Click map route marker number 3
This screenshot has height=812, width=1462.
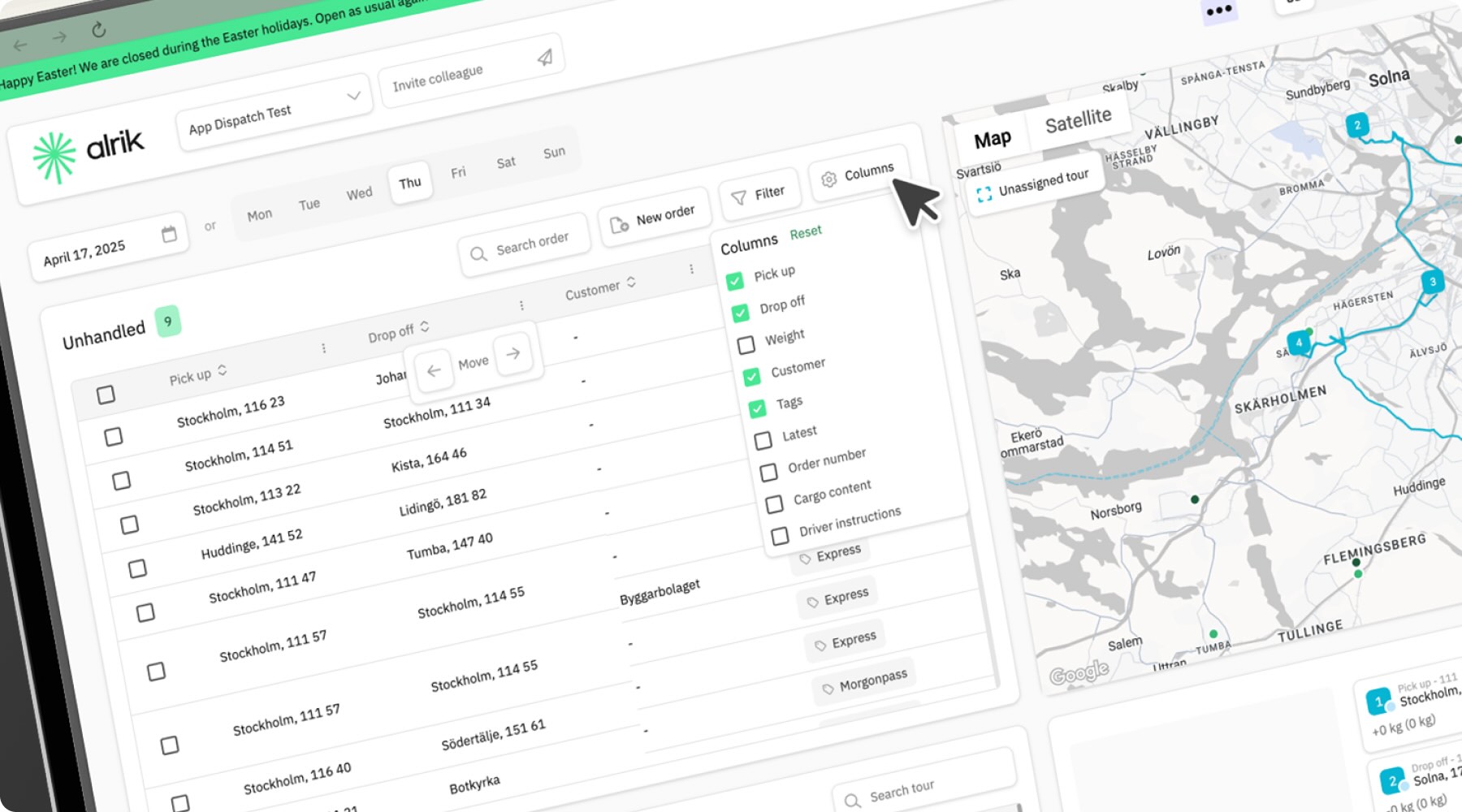[x=1433, y=282]
